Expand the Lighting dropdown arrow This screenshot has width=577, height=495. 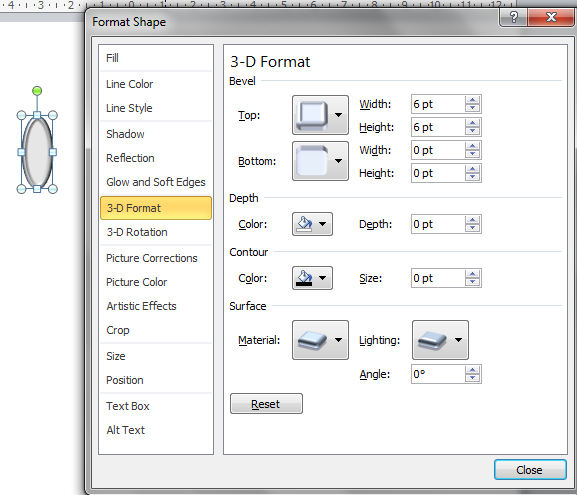coord(458,340)
